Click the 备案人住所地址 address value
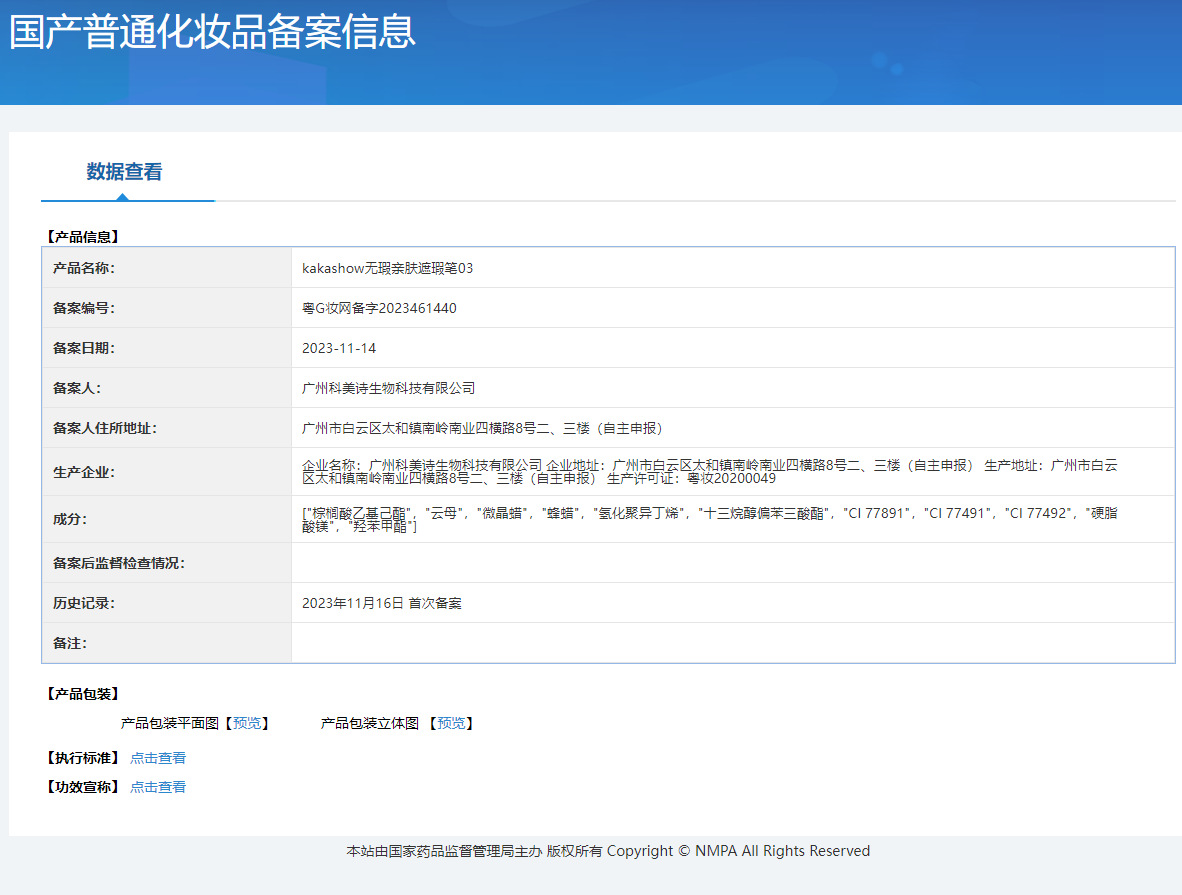This screenshot has width=1182, height=895. (x=482, y=428)
